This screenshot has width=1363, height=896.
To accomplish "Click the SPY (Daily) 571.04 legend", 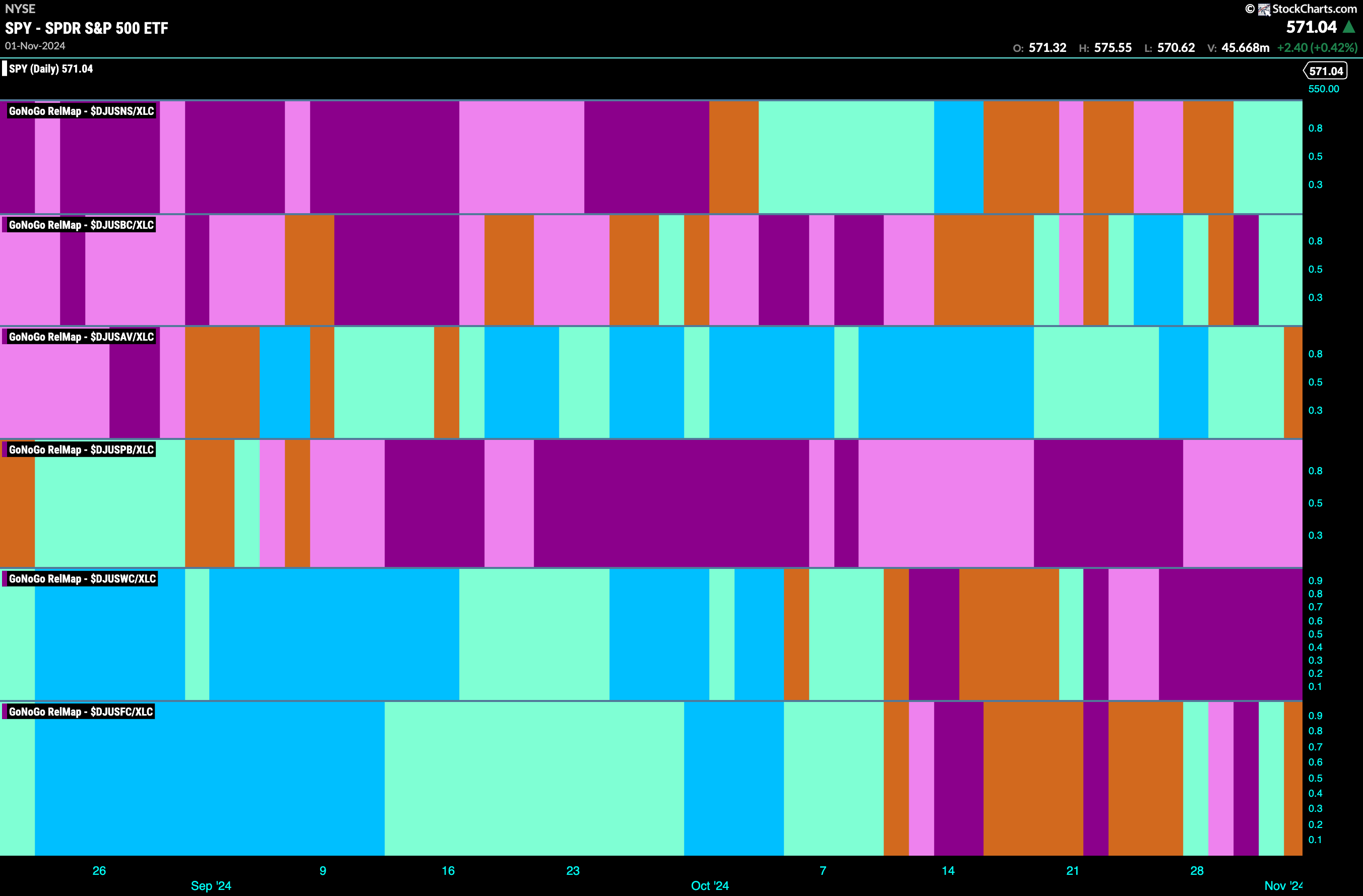I will pos(50,69).
